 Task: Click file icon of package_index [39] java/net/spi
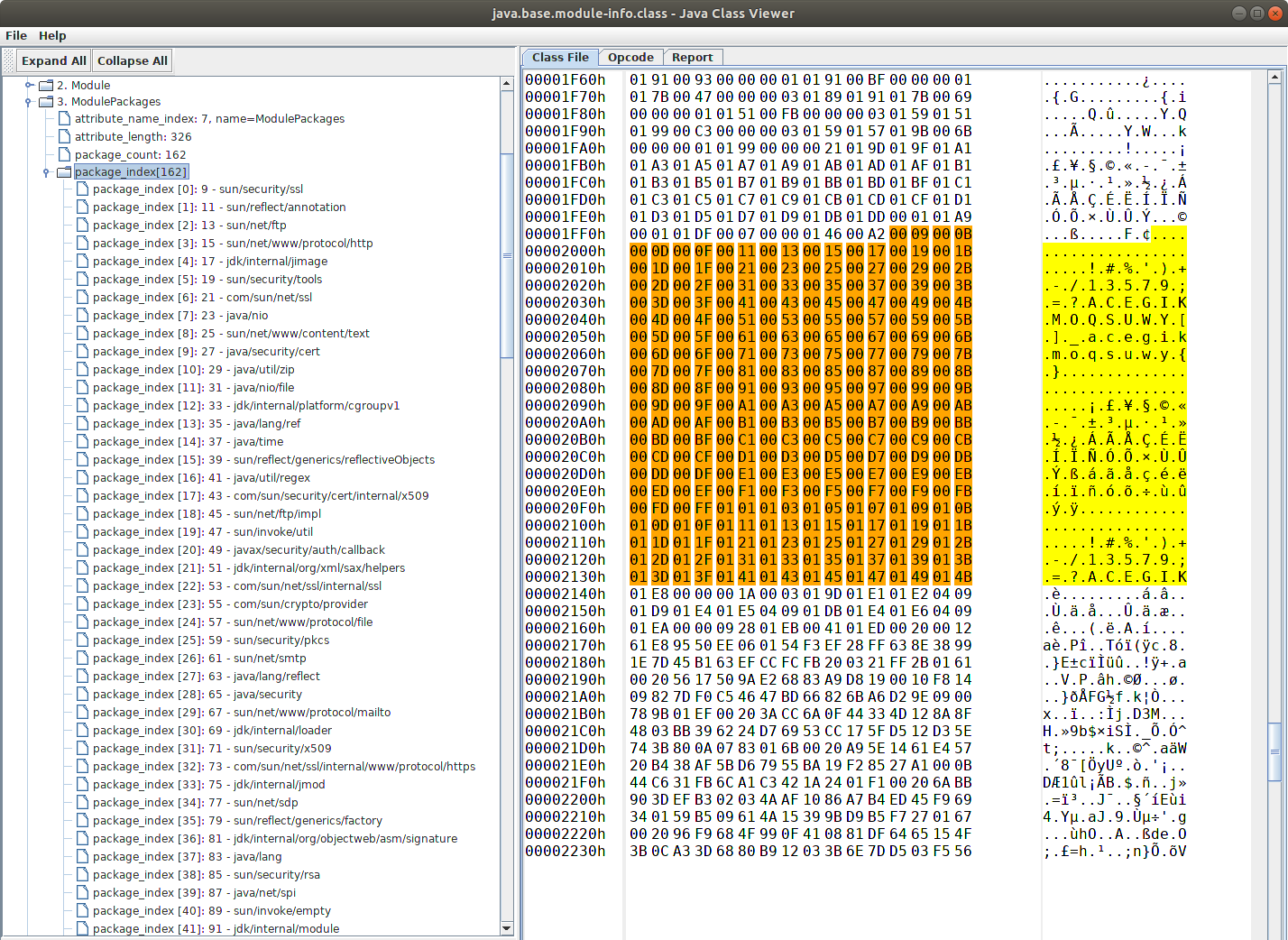(82, 892)
